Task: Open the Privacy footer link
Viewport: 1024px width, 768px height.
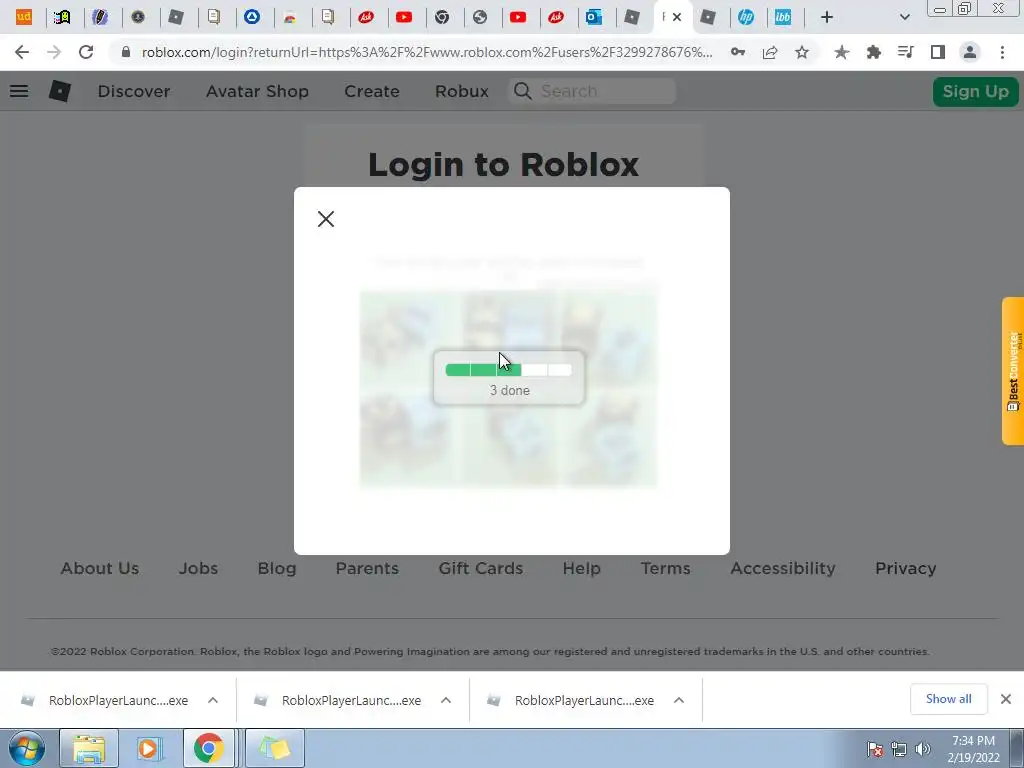Action: (x=905, y=568)
